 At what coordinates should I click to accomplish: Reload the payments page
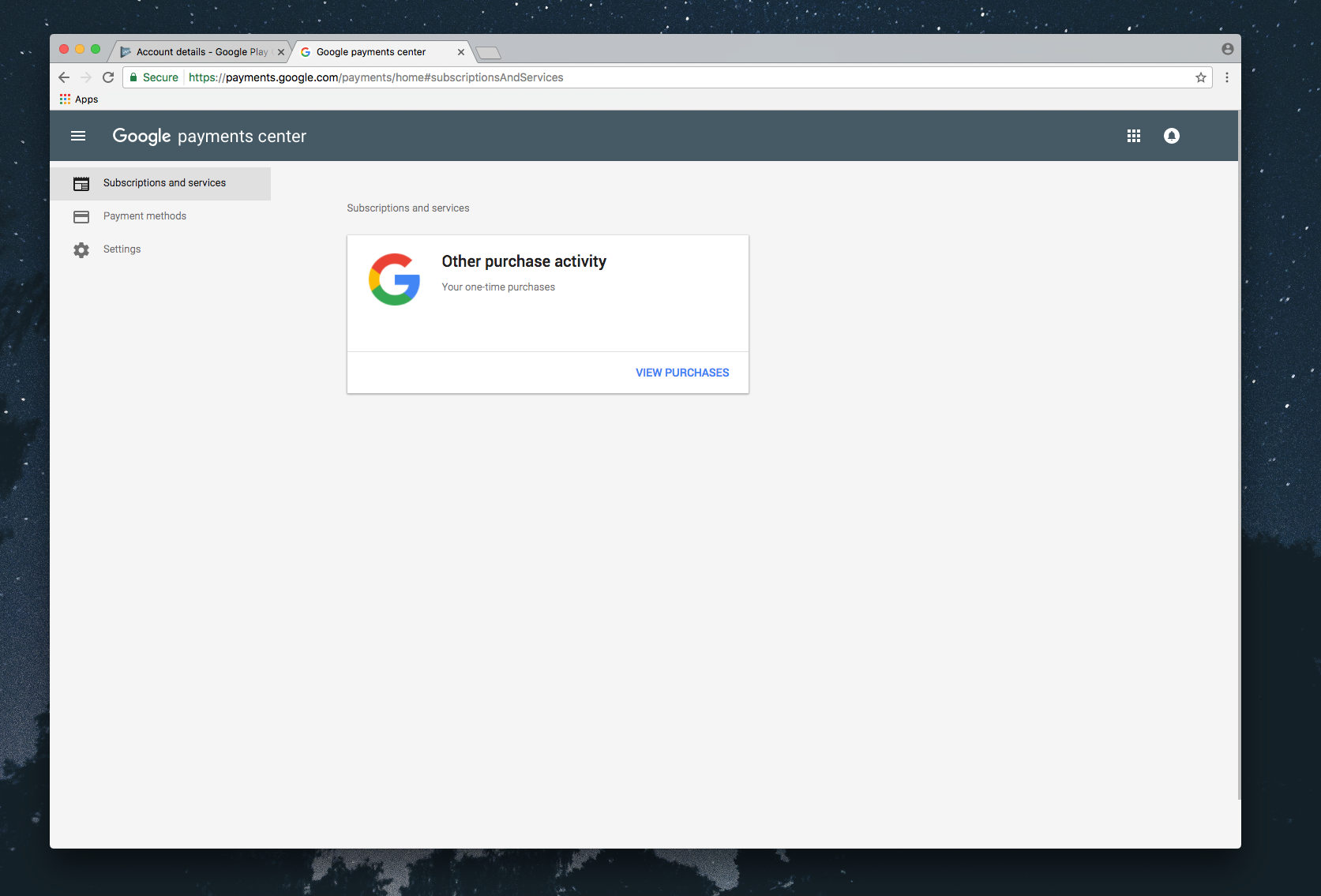tap(108, 77)
